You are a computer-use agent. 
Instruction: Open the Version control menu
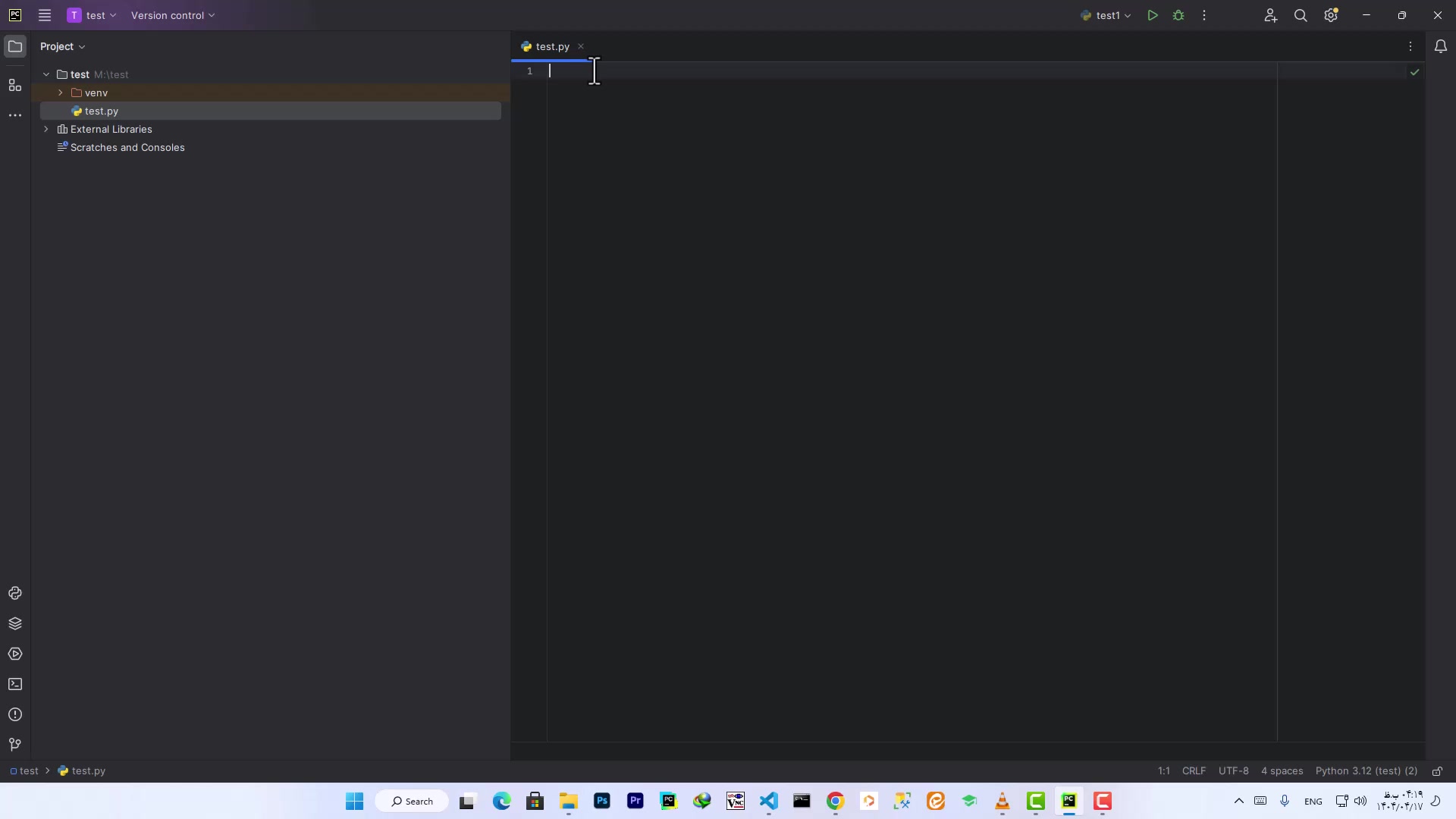pos(173,15)
